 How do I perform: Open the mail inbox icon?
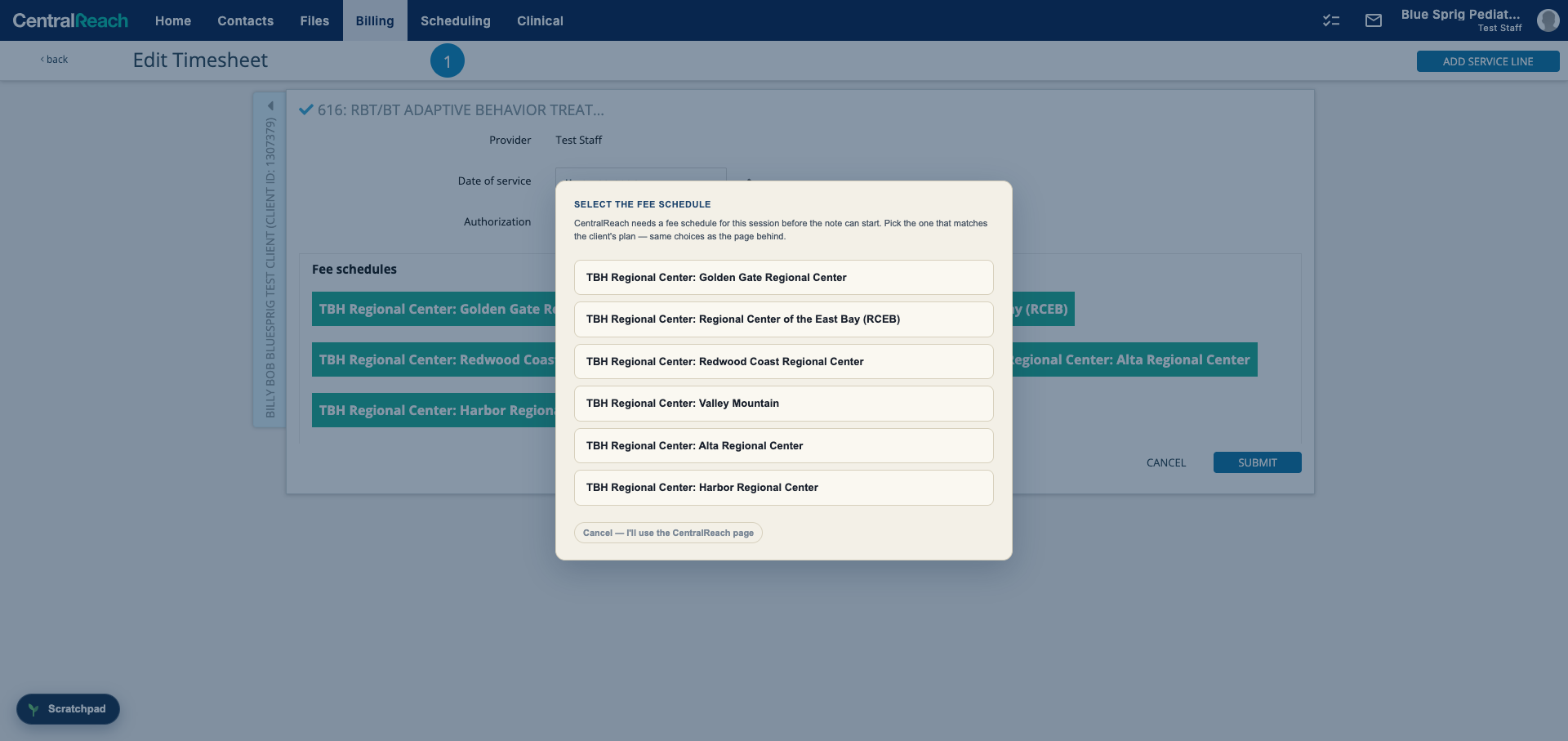click(x=1374, y=20)
